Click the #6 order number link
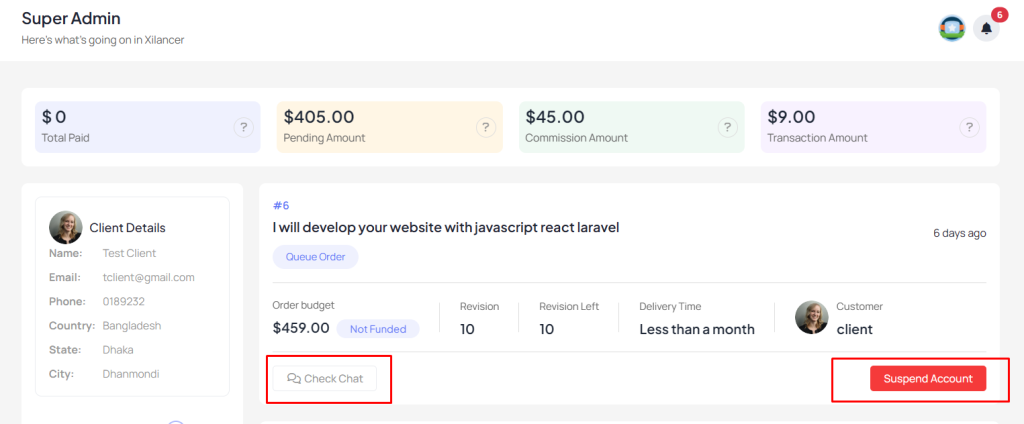 281,206
